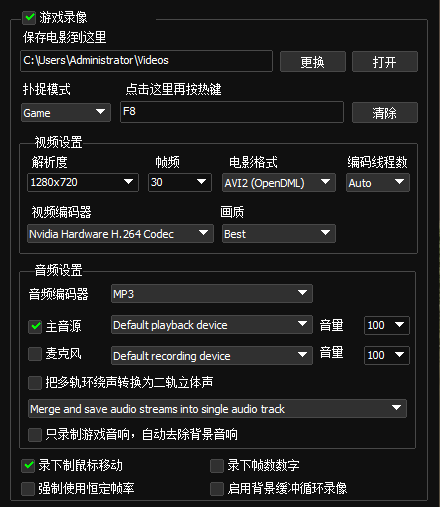This screenshot has height=507, width=440.
Task: Toggle the 主音源 checkbox
Action: (x=35, y=326)
